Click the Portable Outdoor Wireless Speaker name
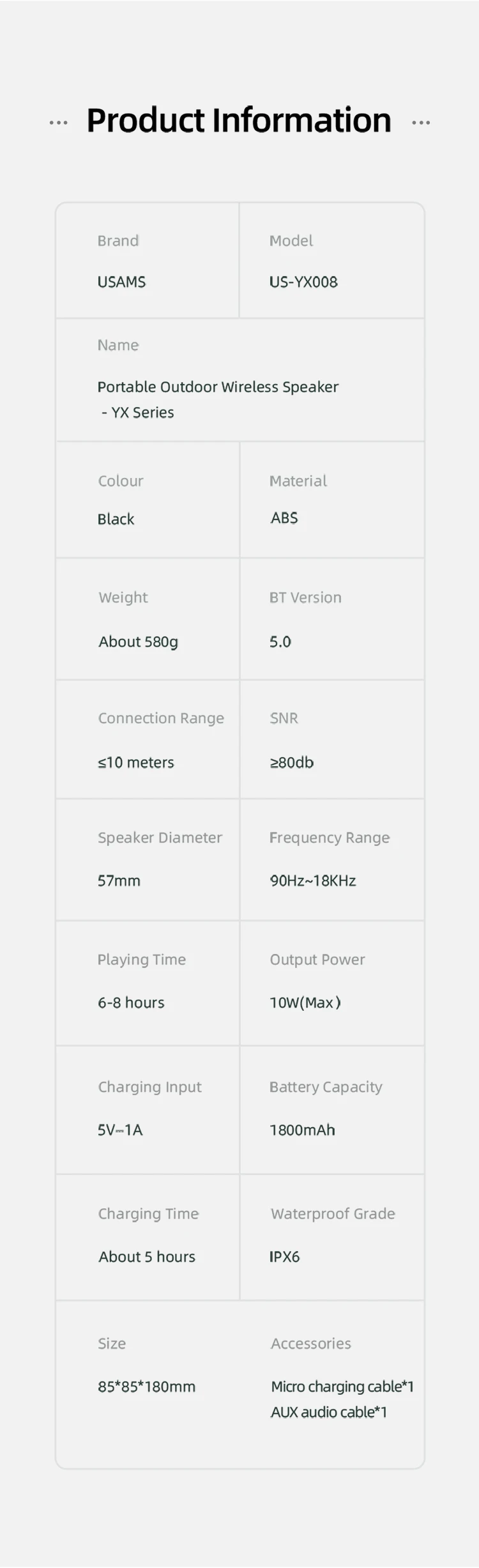Screen dimensions: 479x1568 tap(218, 387)
